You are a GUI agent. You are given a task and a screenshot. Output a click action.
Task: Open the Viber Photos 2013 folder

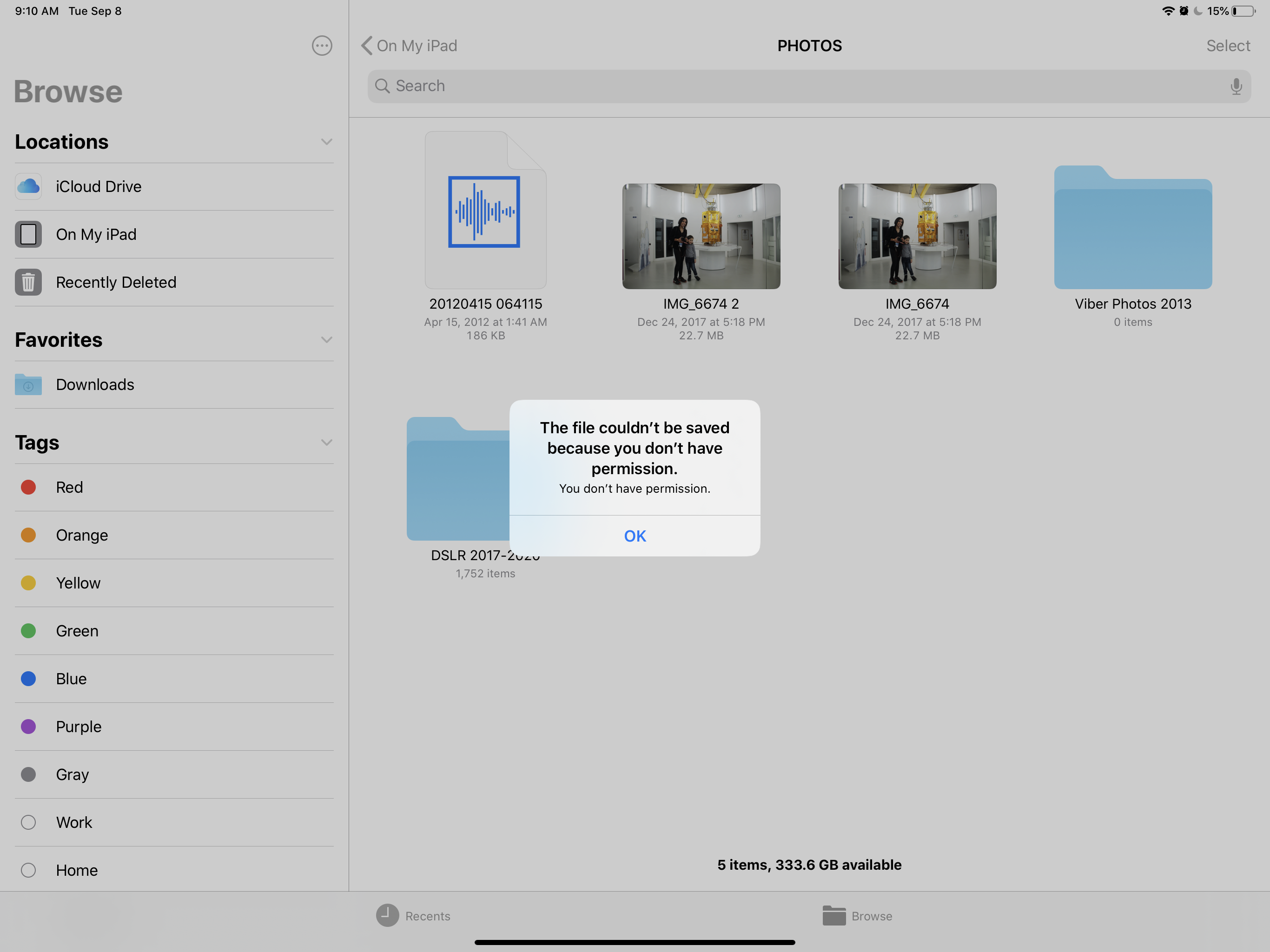pos(1133,230)
